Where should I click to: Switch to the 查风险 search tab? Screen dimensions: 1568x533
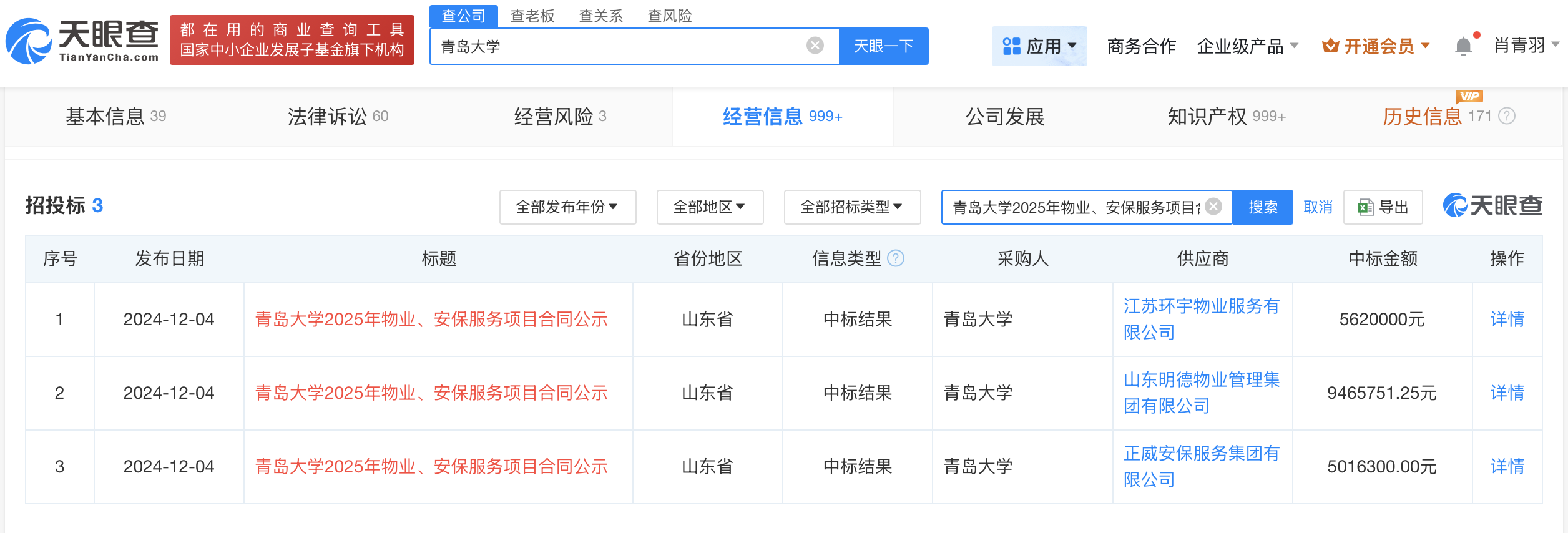pyautogui.click(x=670, y=16)
